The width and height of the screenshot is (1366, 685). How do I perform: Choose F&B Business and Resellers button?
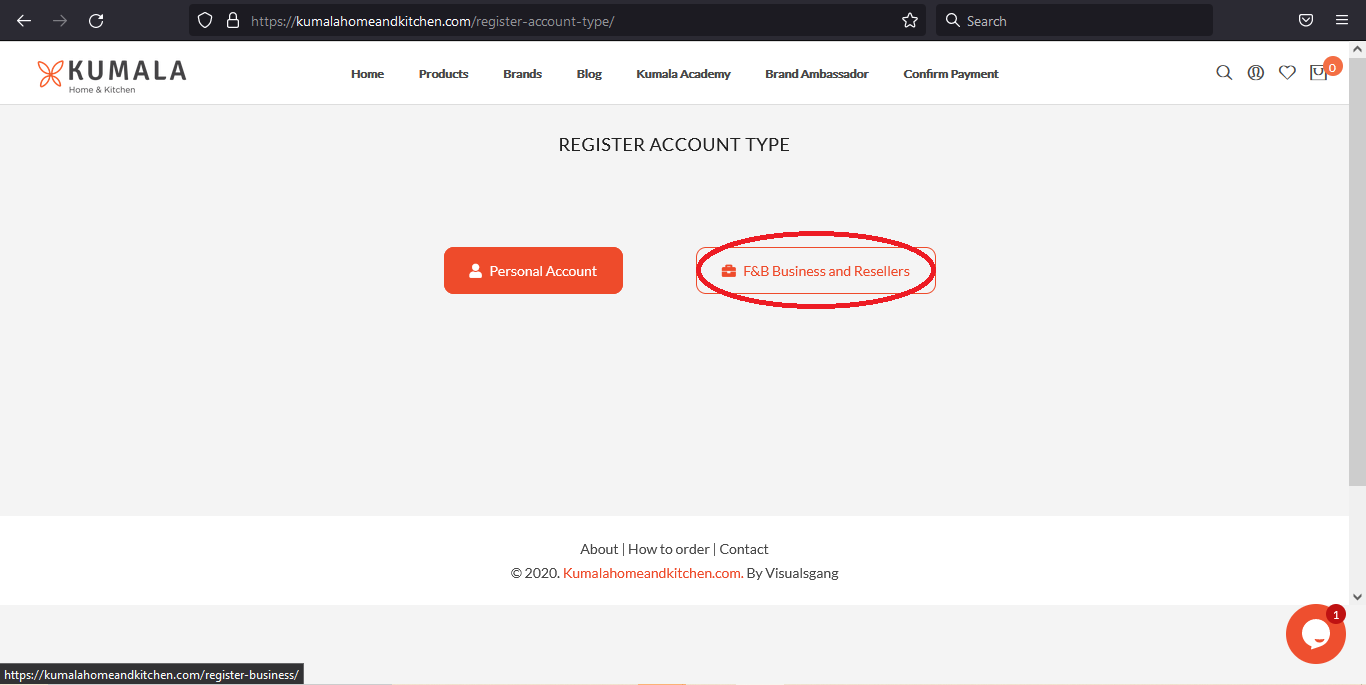pyautogui.click(x=816, y=271)
